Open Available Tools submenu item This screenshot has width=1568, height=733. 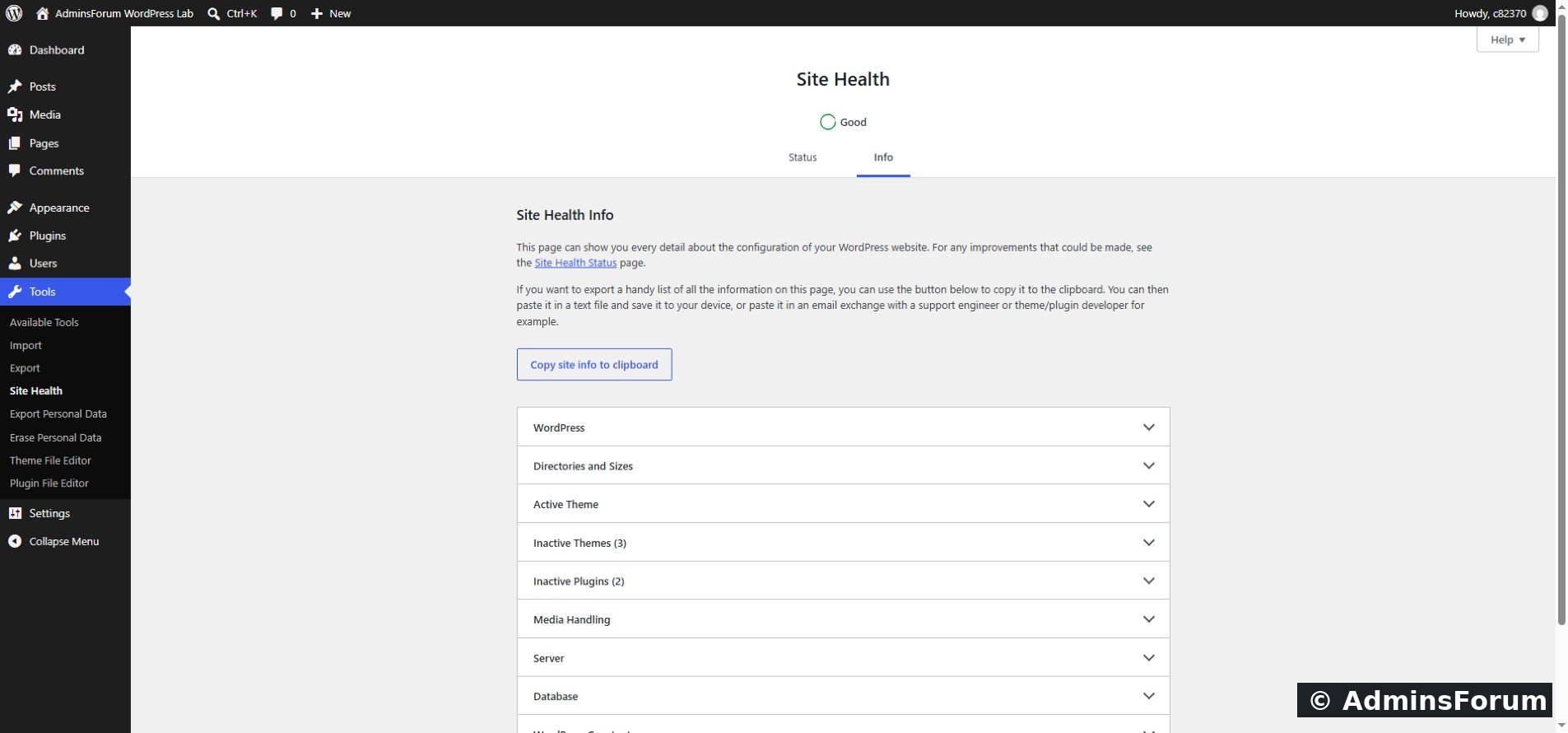44,322
